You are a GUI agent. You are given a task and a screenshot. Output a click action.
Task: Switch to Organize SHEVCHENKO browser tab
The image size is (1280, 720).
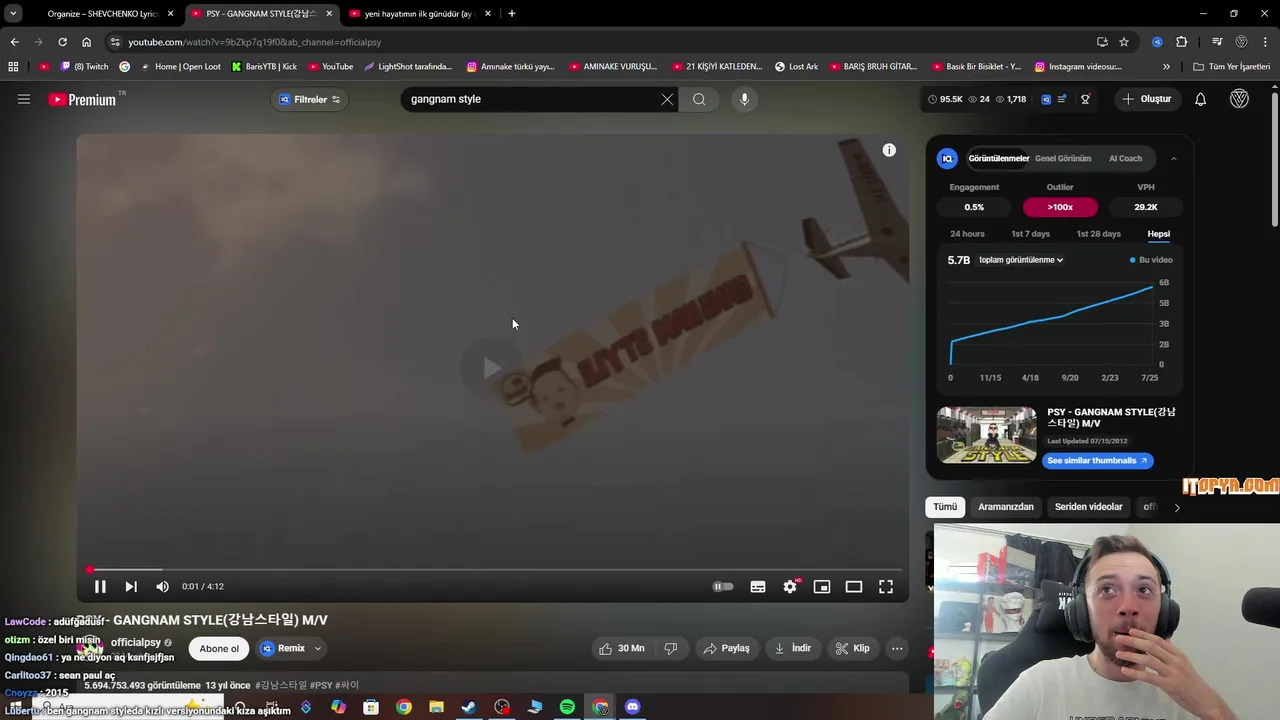(105, 14)
